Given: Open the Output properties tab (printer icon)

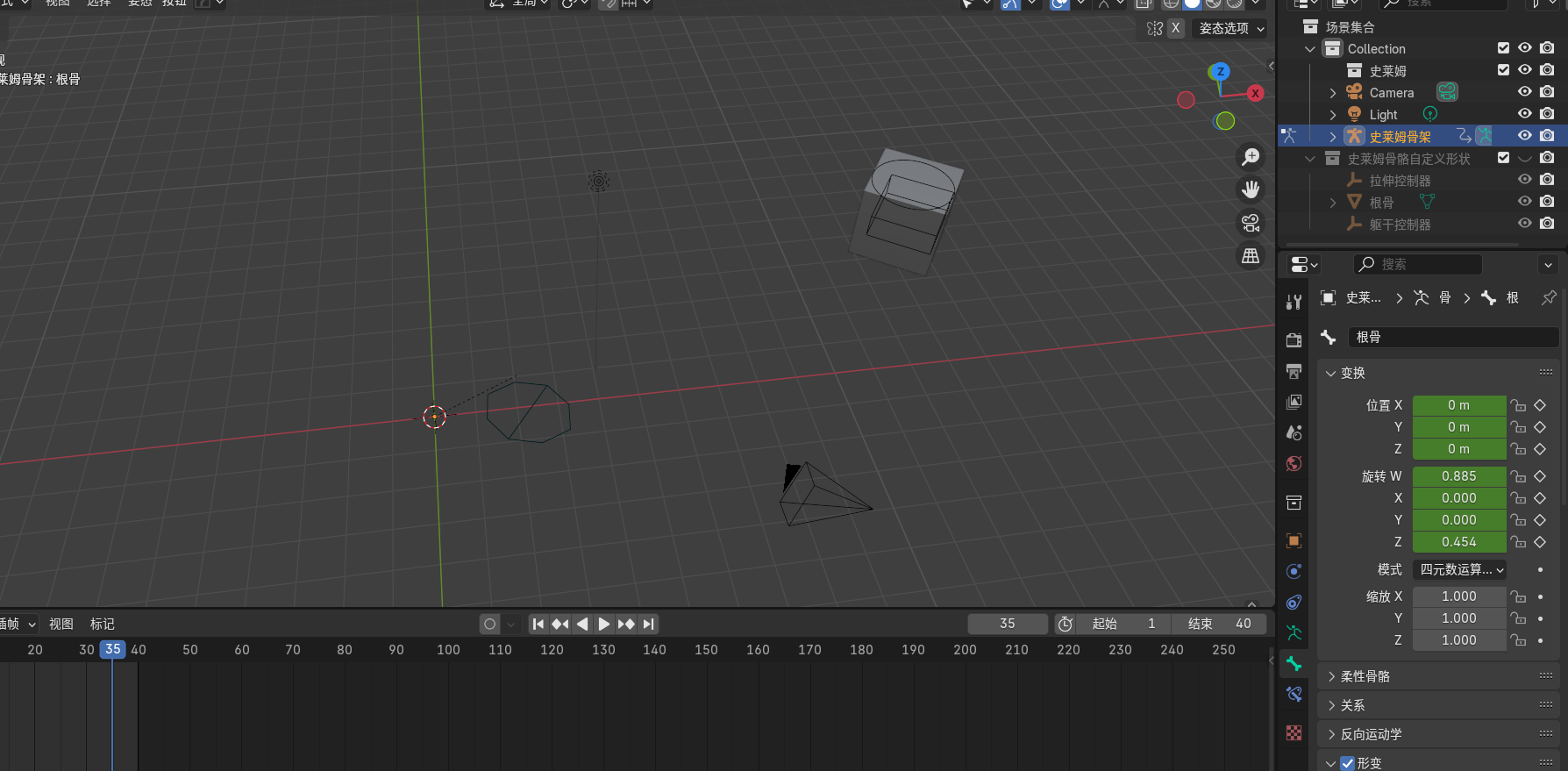Looking at the screenshot, I should click(x=1294, y=371).
